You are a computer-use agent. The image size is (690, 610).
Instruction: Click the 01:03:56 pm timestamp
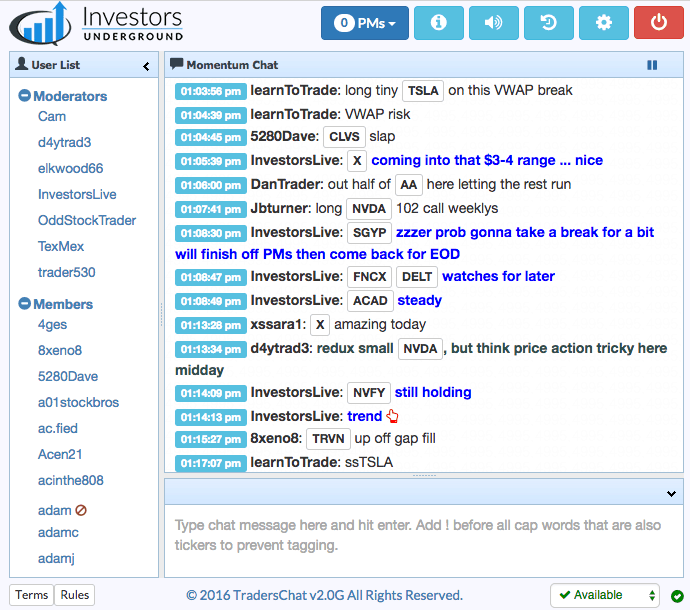pyautogui.click(x=211, y=91)
